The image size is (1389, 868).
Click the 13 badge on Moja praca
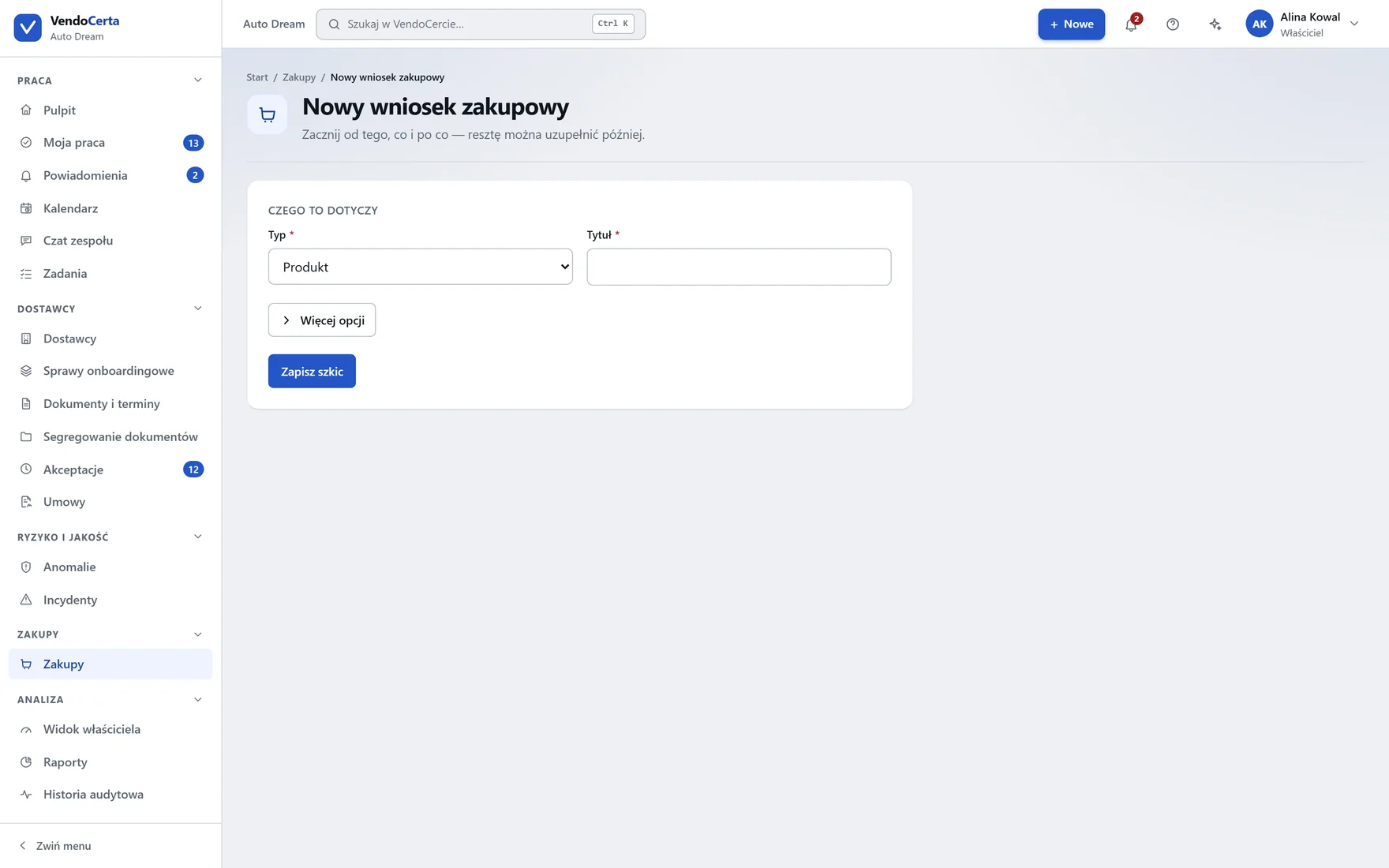pos(193,143)
